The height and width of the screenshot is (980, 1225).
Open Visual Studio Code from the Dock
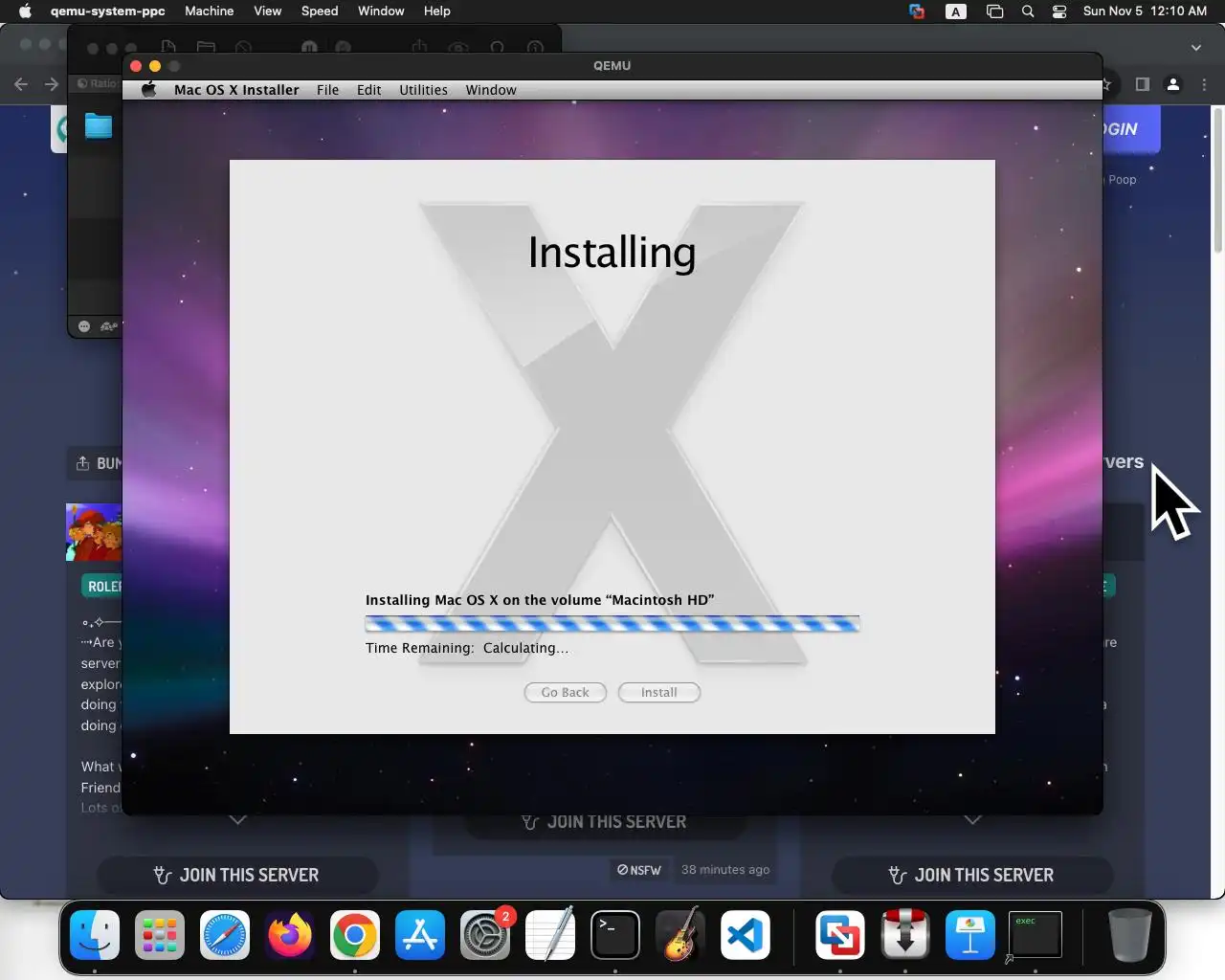[x=746, y=934]
